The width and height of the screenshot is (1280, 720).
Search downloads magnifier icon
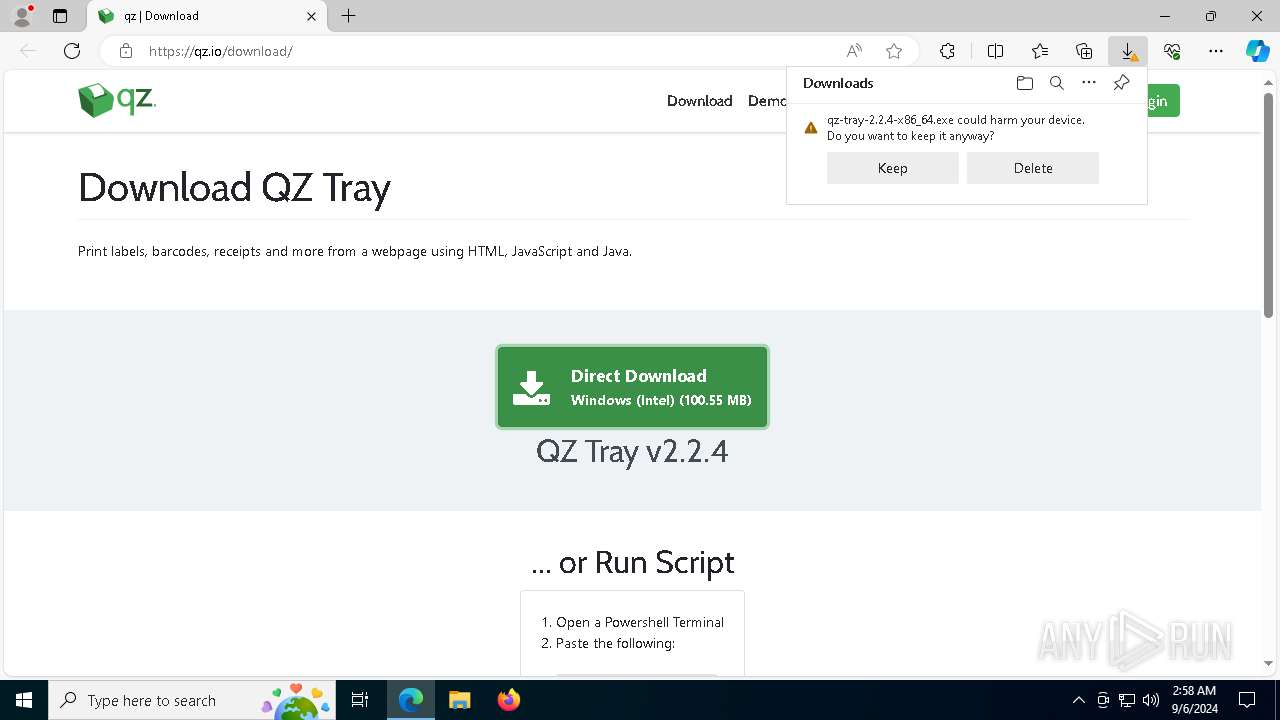click(x=1056, y=83)
